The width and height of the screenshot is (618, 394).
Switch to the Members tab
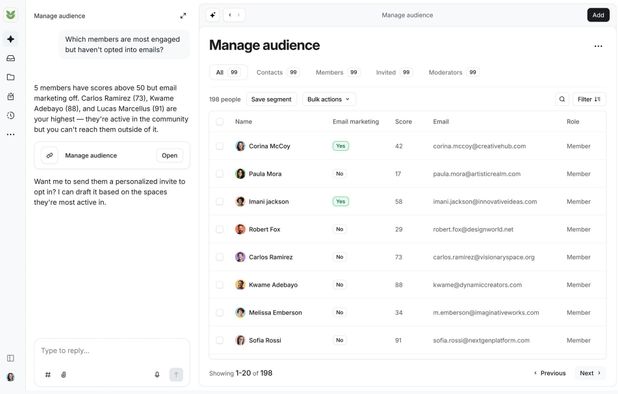(337, 72)
